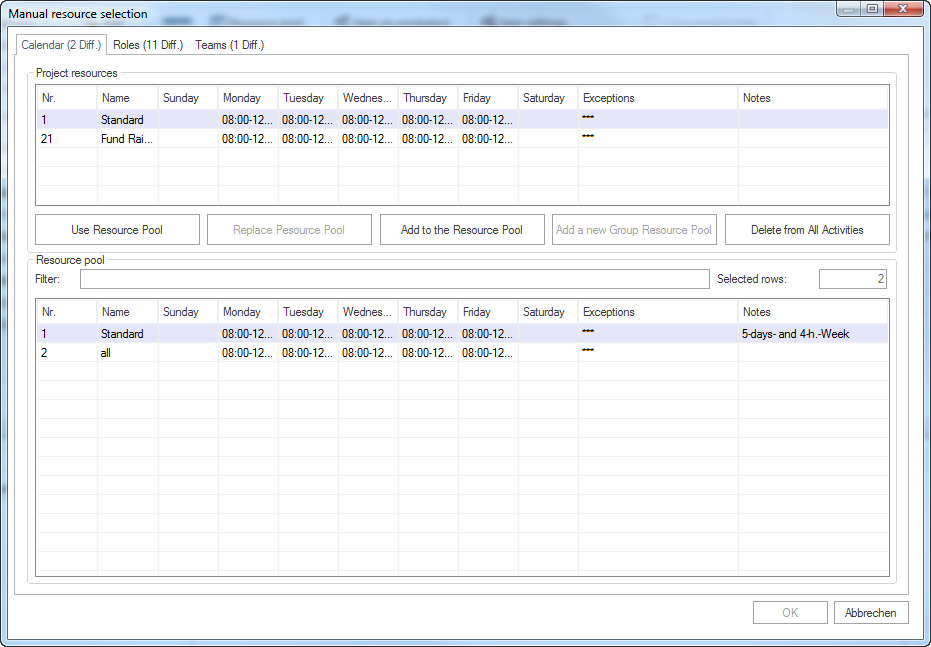Click Add to the Resource Pool
The width and height of the screenshot is (931, 647).
click(x=462, y=230)
